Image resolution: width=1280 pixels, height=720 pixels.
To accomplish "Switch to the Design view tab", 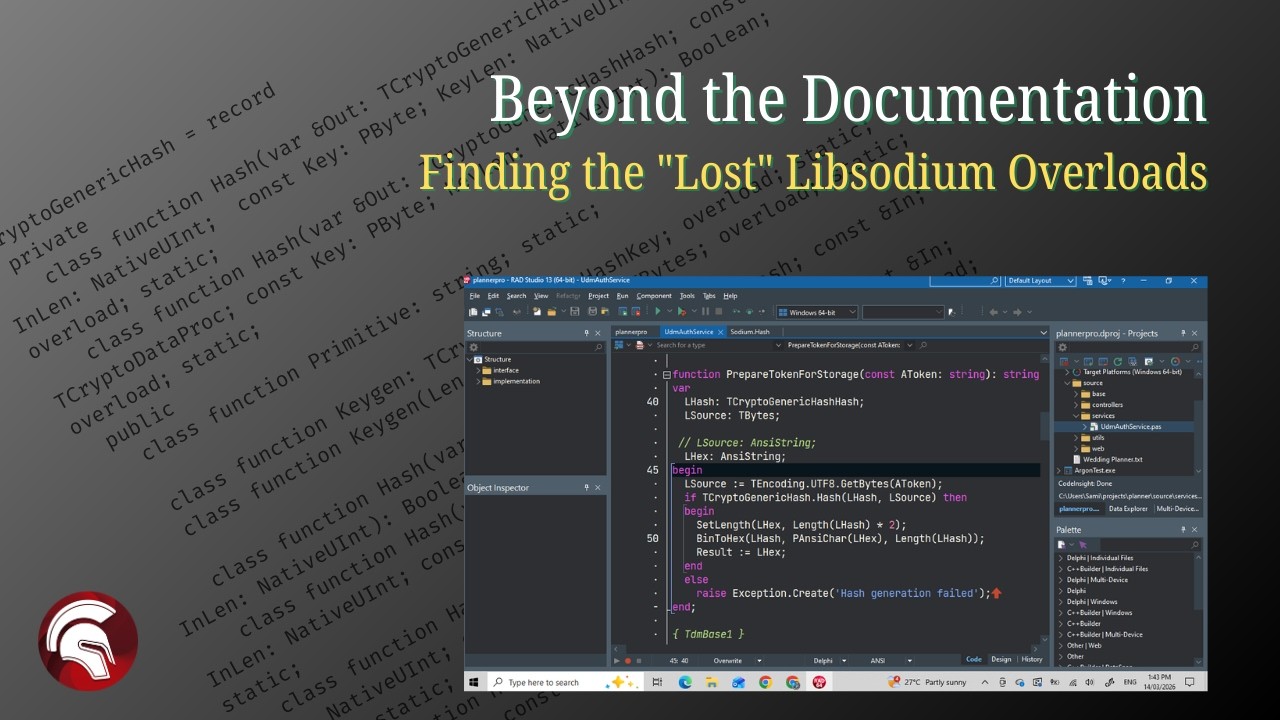I will [1001, 660].
